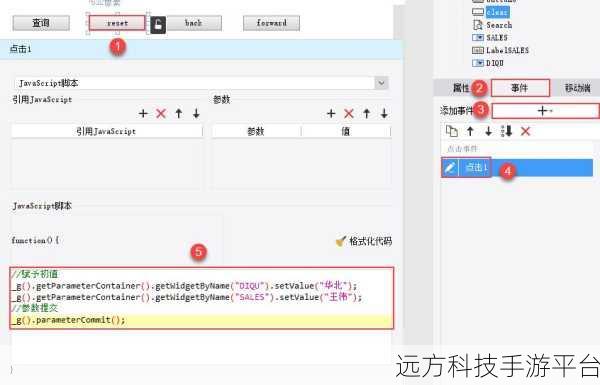Delete selected 引用JavaScript entry

pos(161,113)
